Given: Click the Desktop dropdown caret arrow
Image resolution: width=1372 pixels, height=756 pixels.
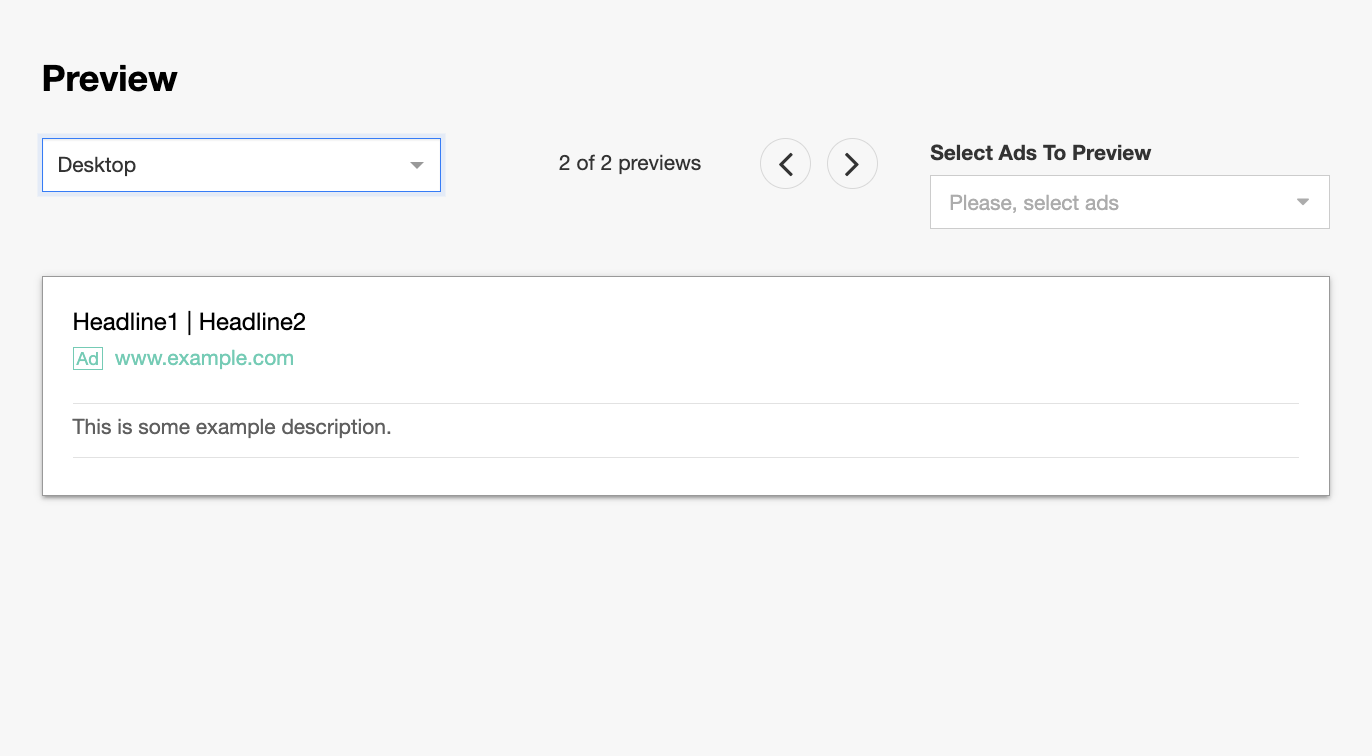Looking at the screenshot, I should click(x=417, y=165).
